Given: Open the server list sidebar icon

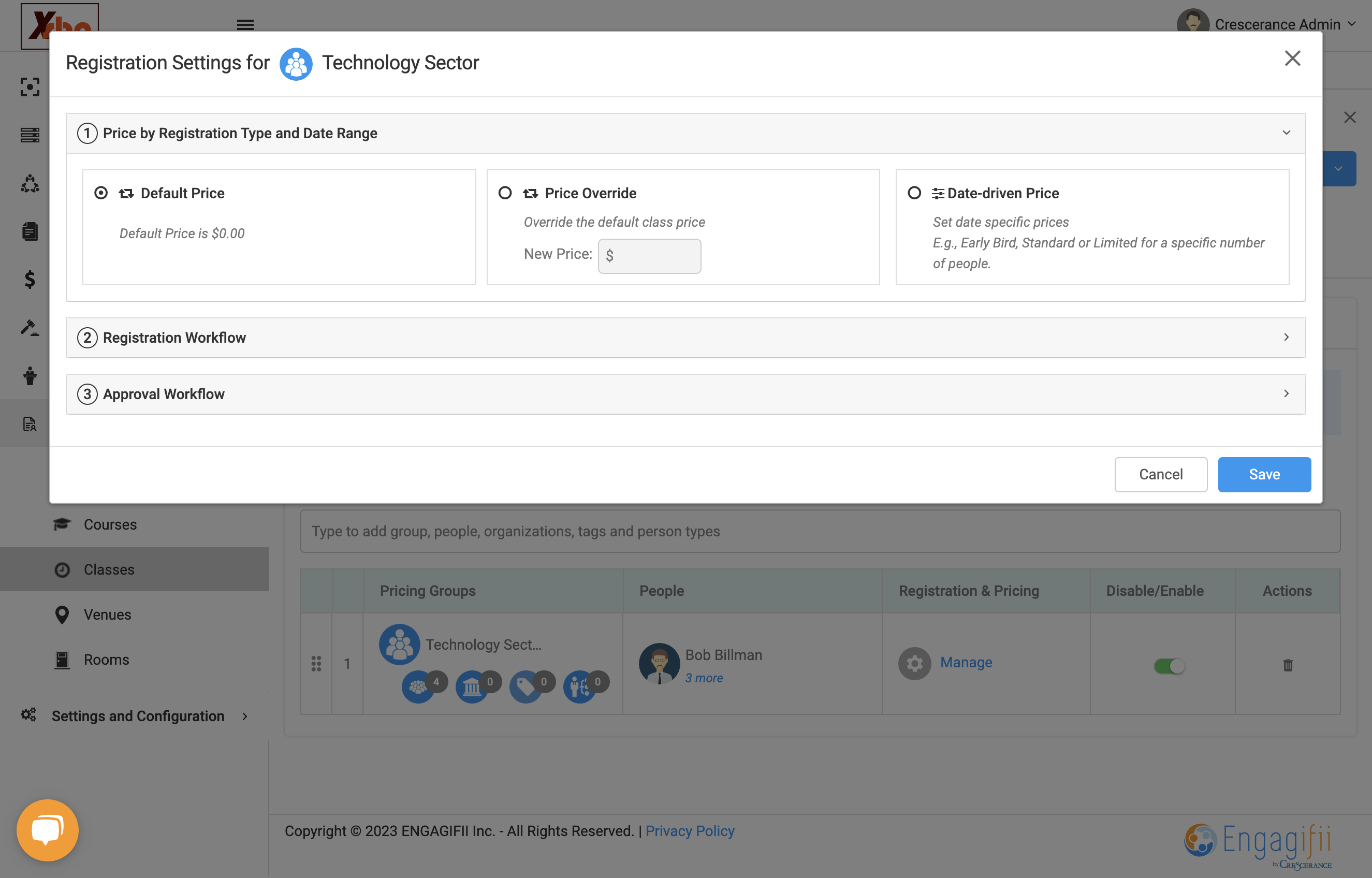Looking at the screenshot, I should pyautogui.click(x=30, y=135).
